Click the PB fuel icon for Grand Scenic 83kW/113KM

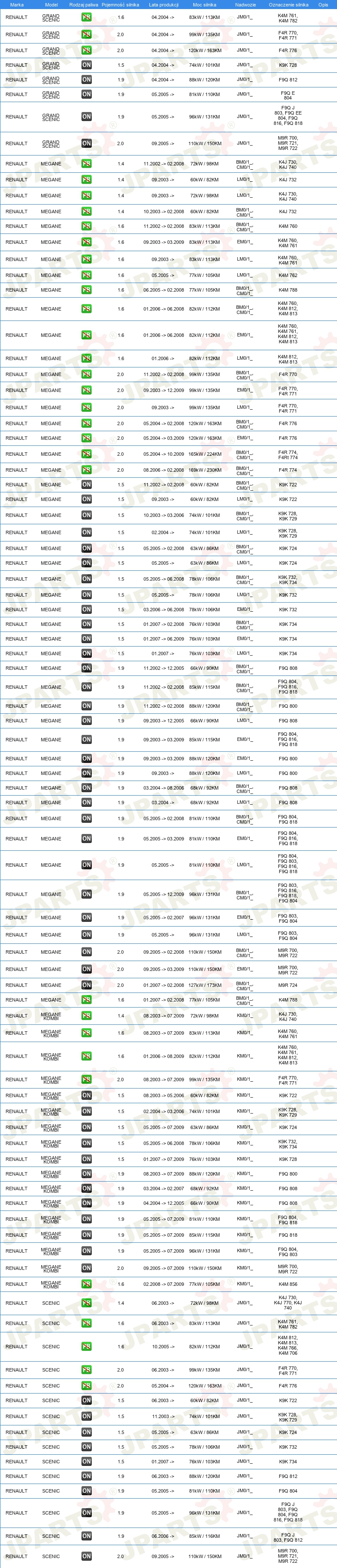pyautogui.click(x=87, y=17)
